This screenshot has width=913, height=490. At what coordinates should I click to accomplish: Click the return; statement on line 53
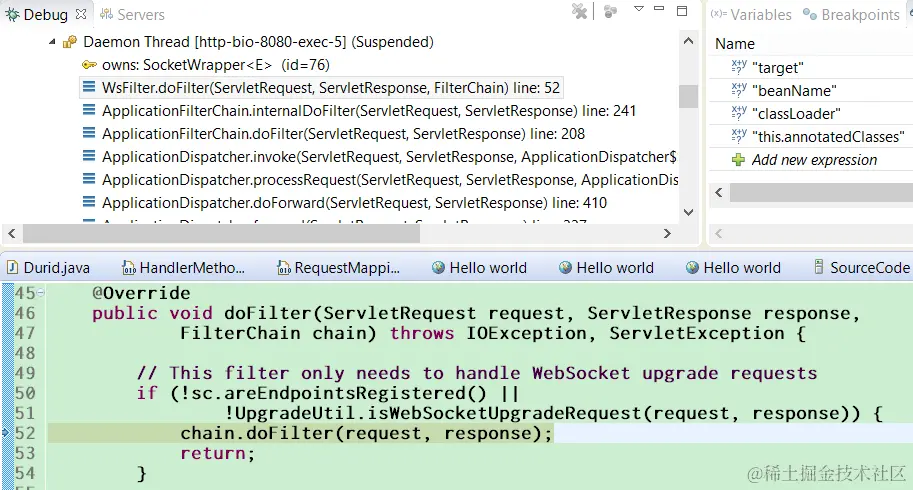pos(217,453)
